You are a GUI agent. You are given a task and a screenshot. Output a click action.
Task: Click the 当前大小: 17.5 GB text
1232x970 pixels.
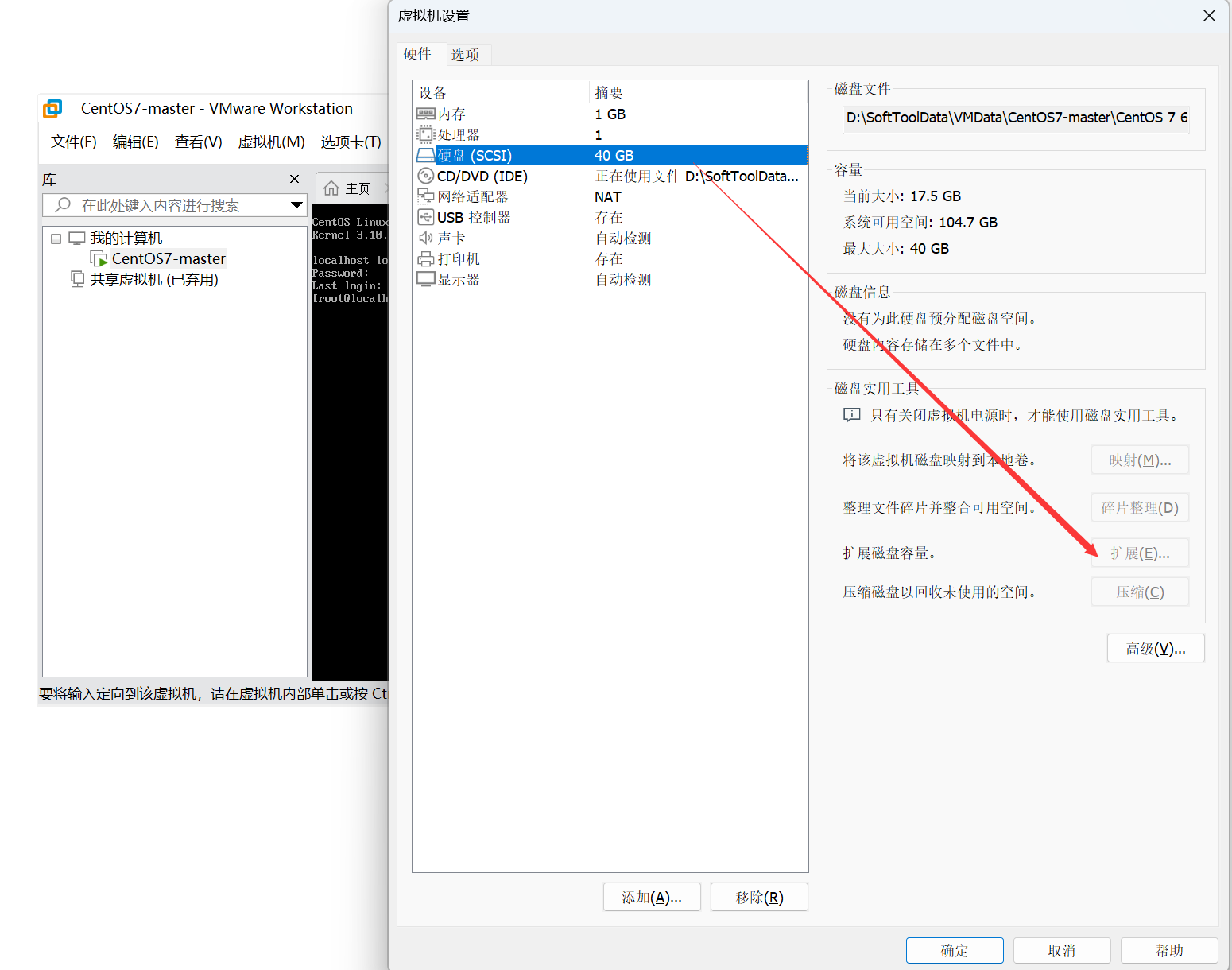click(x=902, y=196)
